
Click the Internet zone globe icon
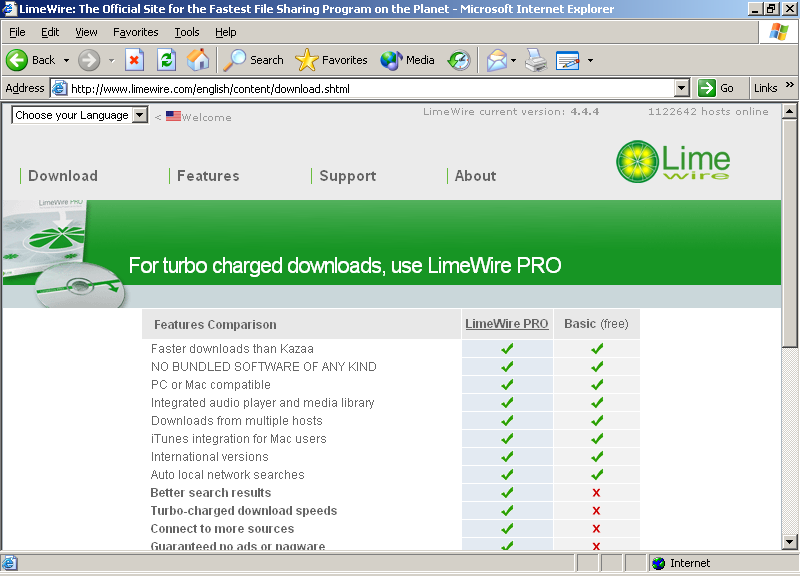tap(658, 563)
